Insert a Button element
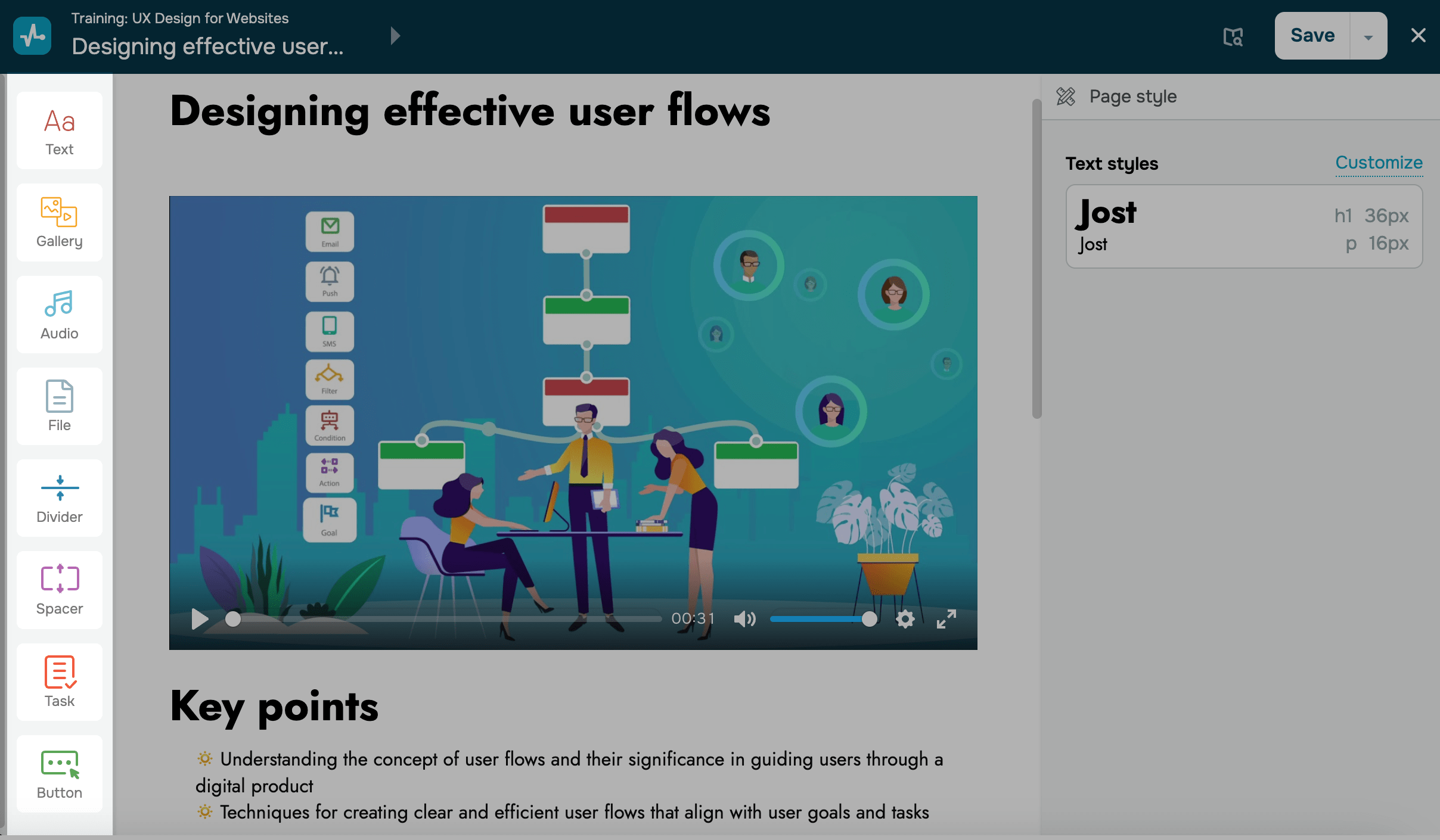Screen dimensions: 1440x840 coord(60,773)
